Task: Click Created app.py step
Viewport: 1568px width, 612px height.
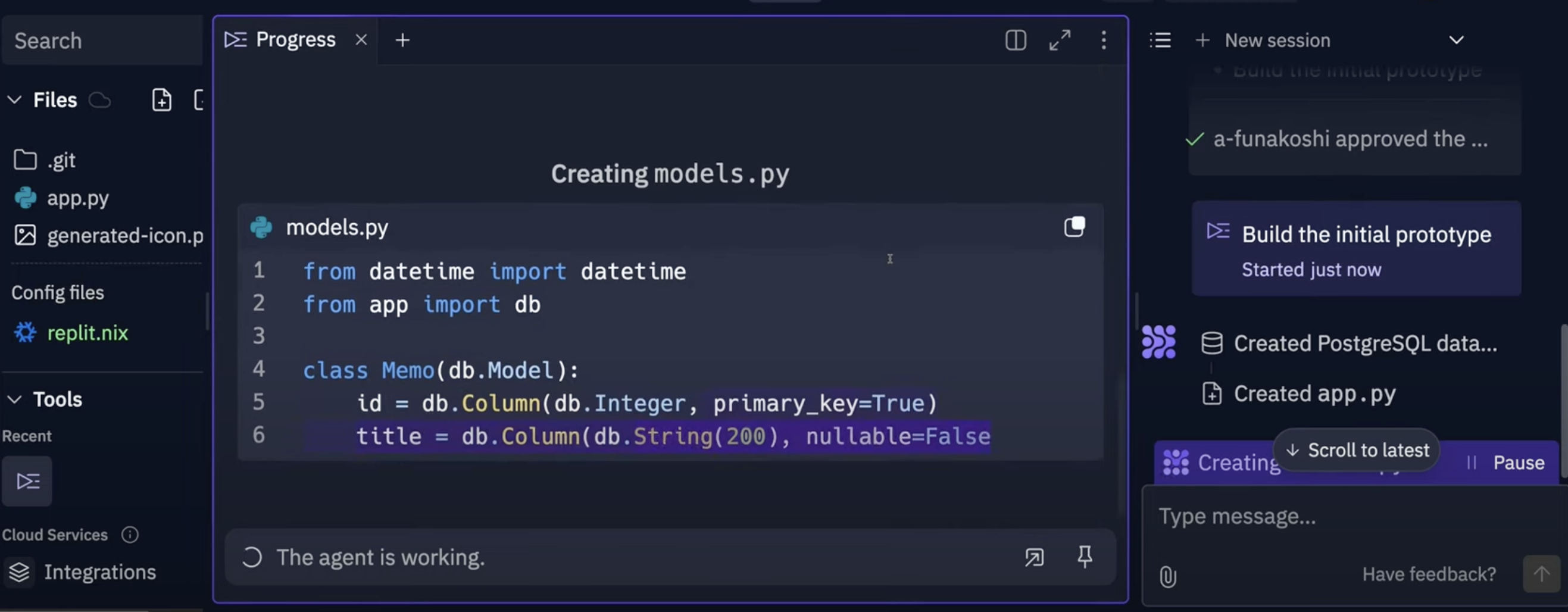Action: (x=1299, y=394)
